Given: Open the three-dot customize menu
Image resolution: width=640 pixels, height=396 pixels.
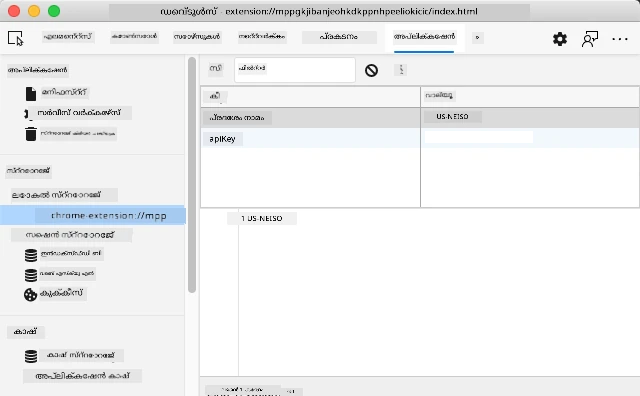Looking at the screenshot, I should pyautogui.click(x=620, y=39).
